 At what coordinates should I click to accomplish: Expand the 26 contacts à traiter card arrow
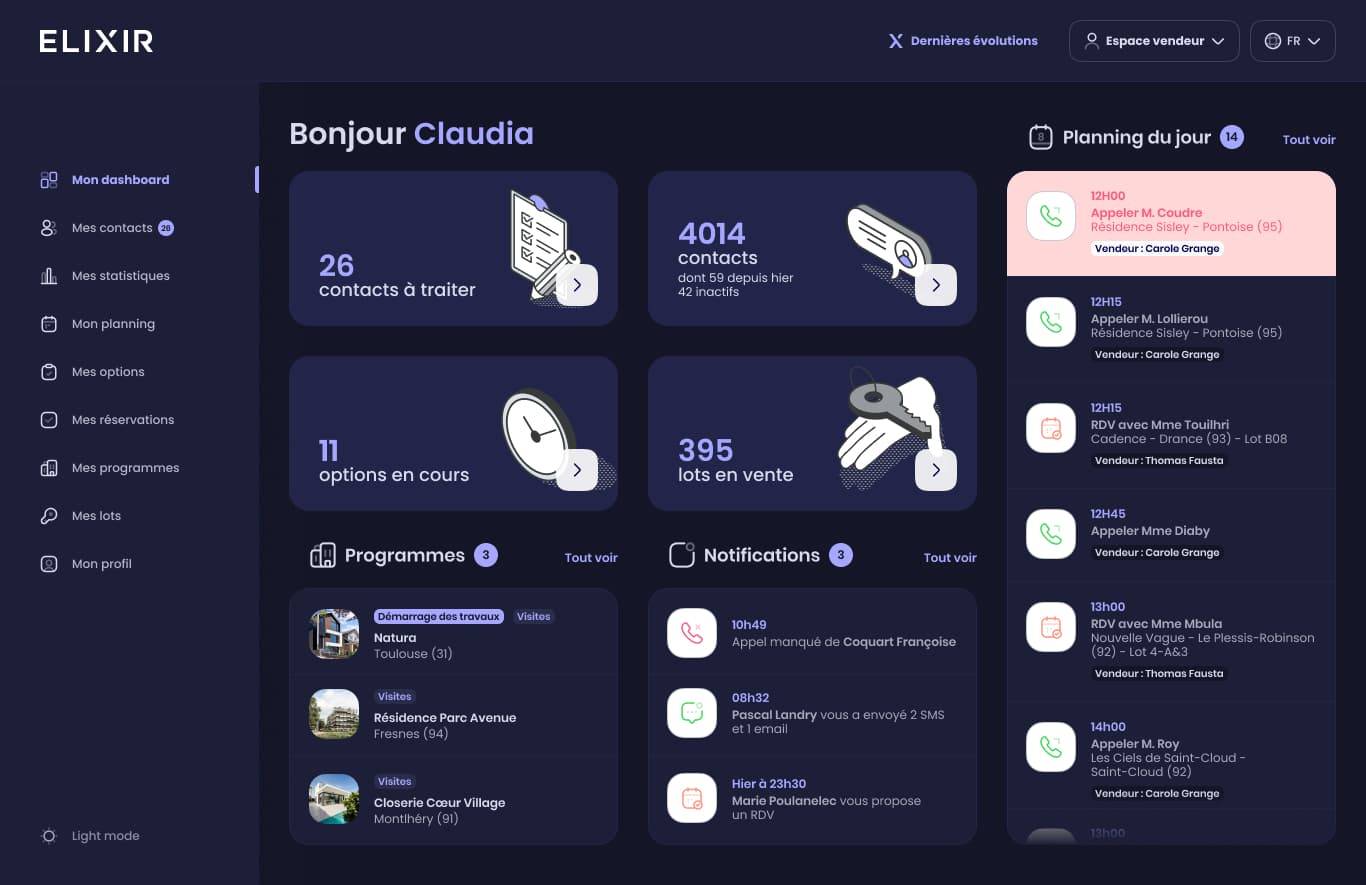[577, 285]
